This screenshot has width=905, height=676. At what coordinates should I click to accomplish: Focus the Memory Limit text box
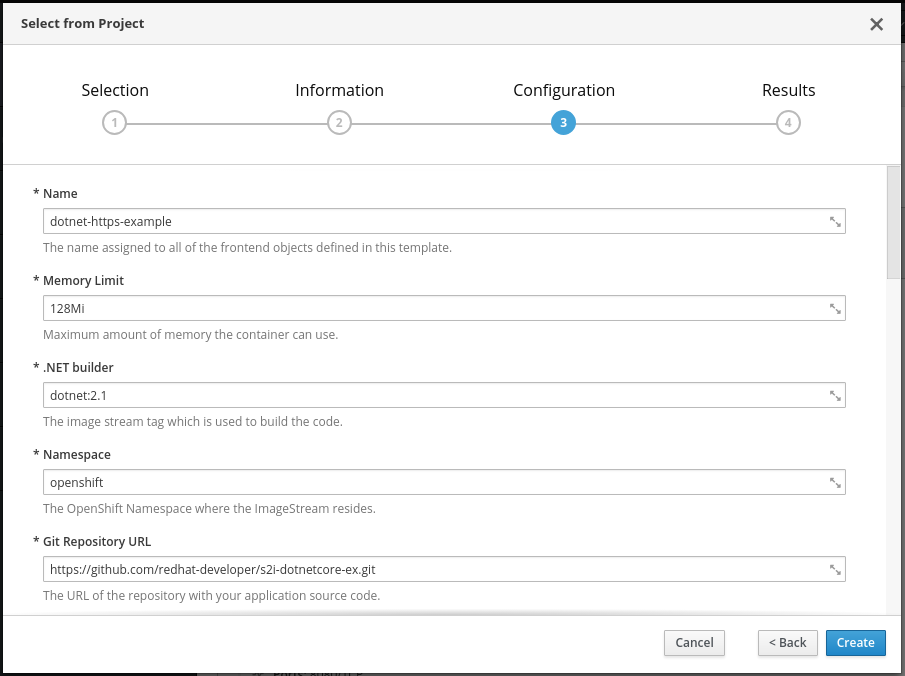pos(430,308)
